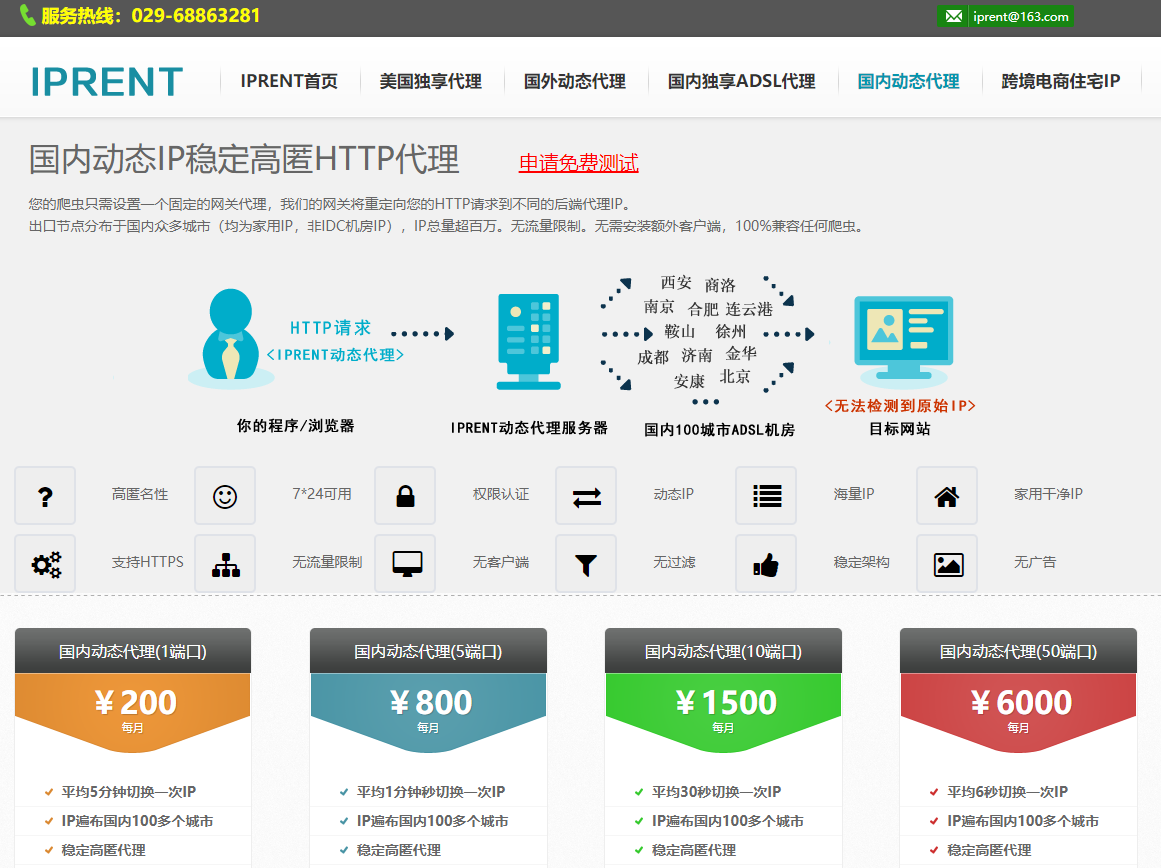Click the 平均6秒切换一次IP text
This screenshot has width=1161, height=868.
click(x=1007, y=792)
